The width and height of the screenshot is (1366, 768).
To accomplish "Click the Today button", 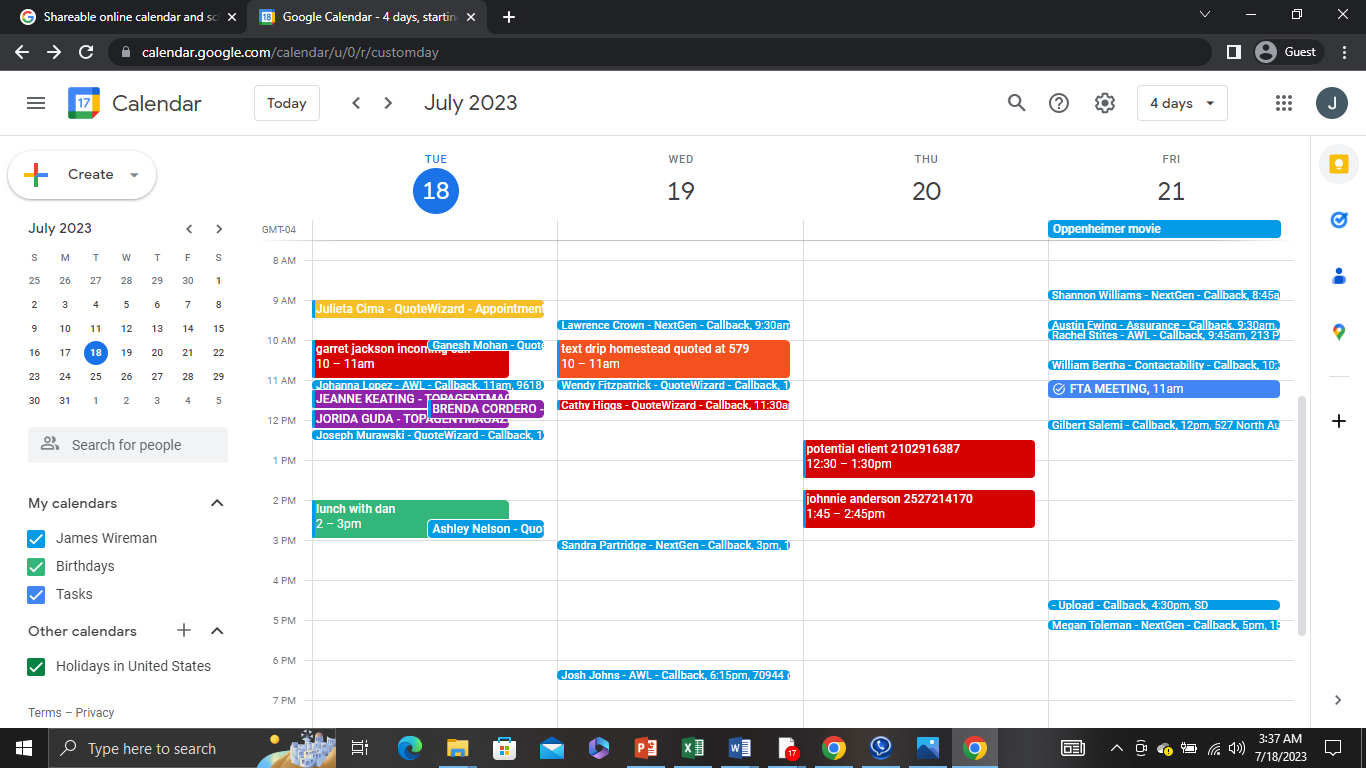I will 287,103.
